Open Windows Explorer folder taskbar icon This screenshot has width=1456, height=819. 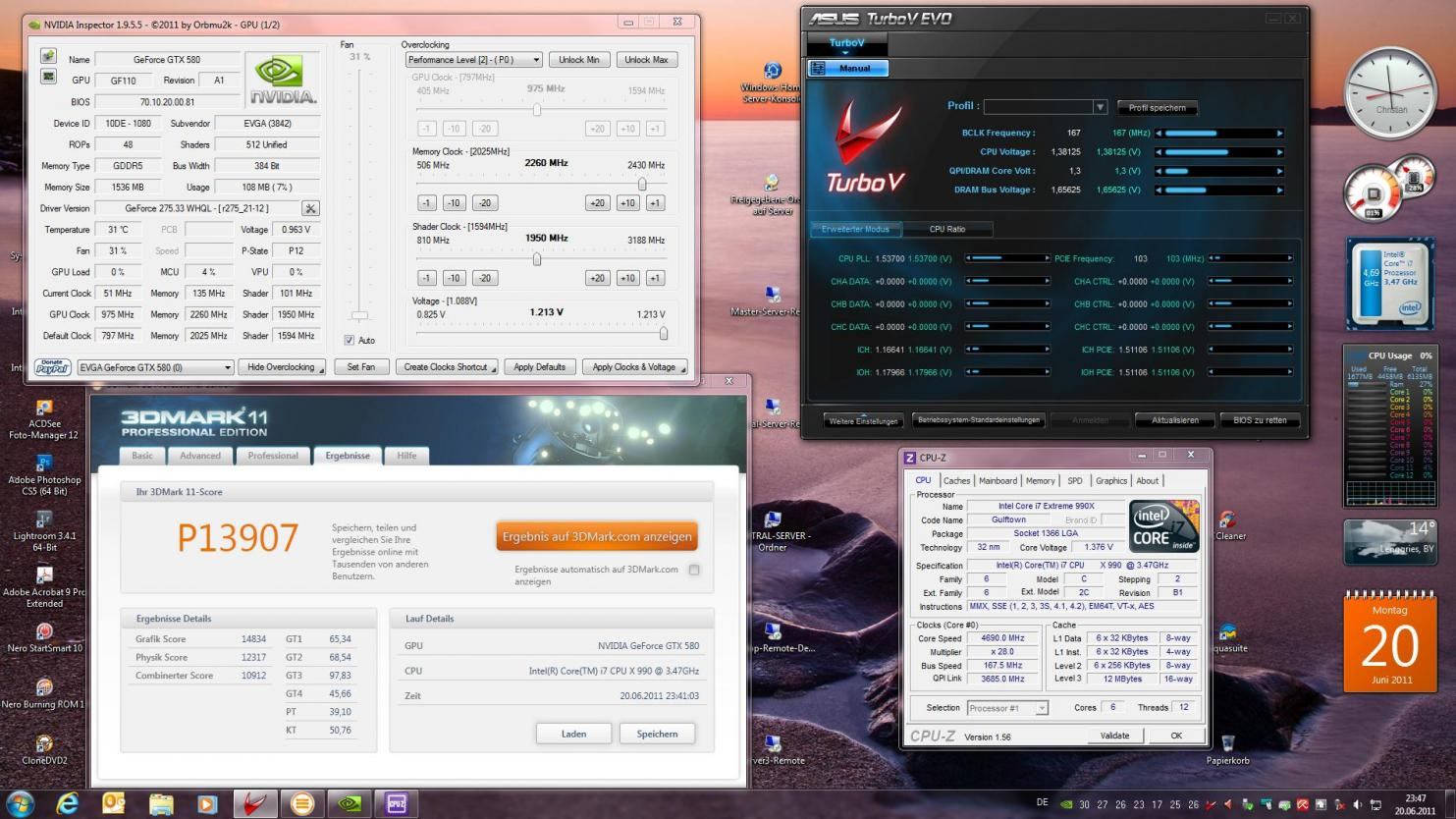[x=161, y=803]
